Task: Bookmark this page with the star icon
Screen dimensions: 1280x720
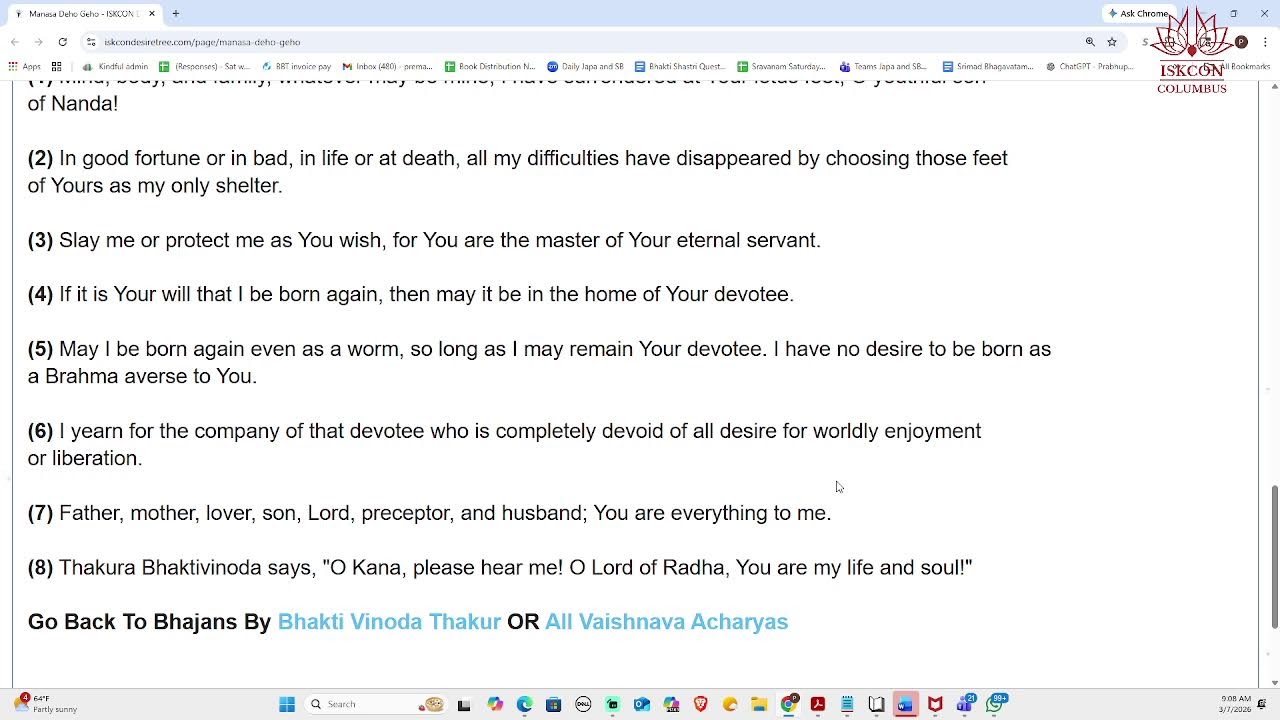Action: (x=1112, y=42)
